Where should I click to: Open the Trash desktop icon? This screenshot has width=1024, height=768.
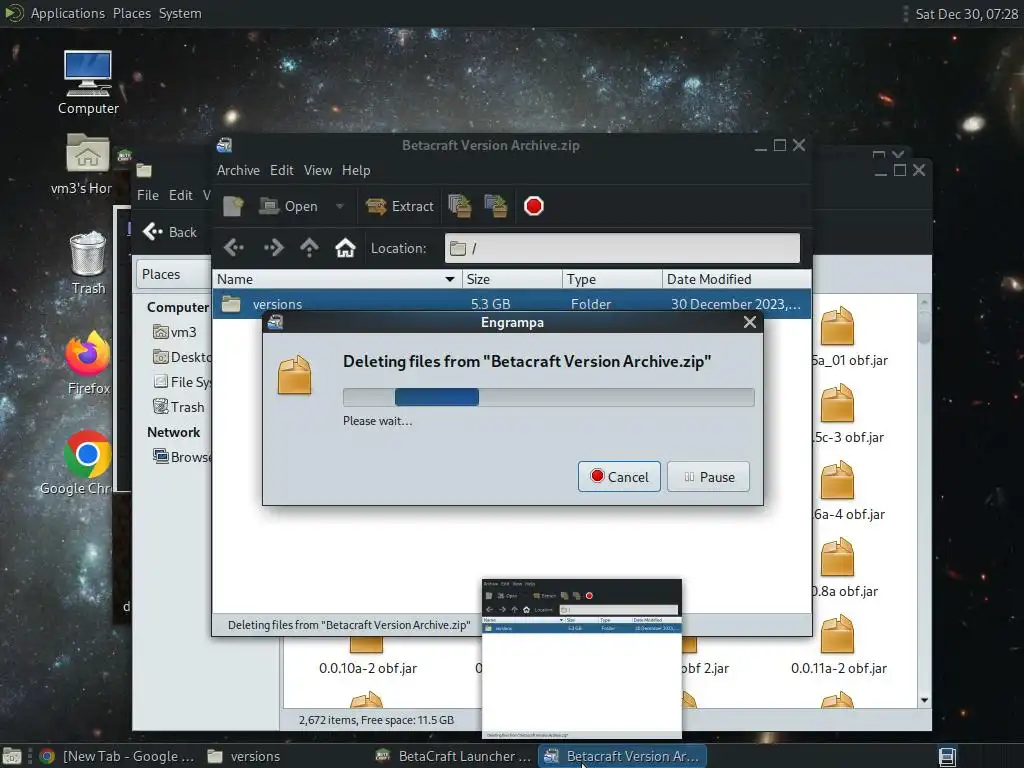click(x=88, y=263)
